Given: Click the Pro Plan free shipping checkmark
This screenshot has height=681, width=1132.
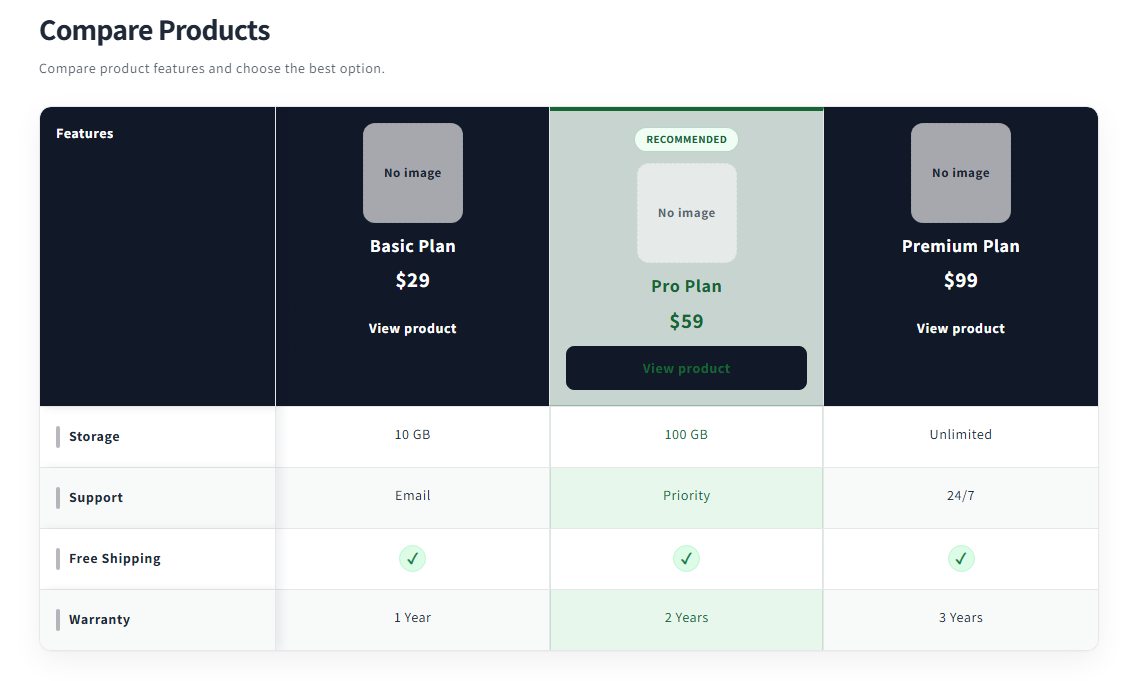Looking at the screenshot, I should tap(686, 558).
